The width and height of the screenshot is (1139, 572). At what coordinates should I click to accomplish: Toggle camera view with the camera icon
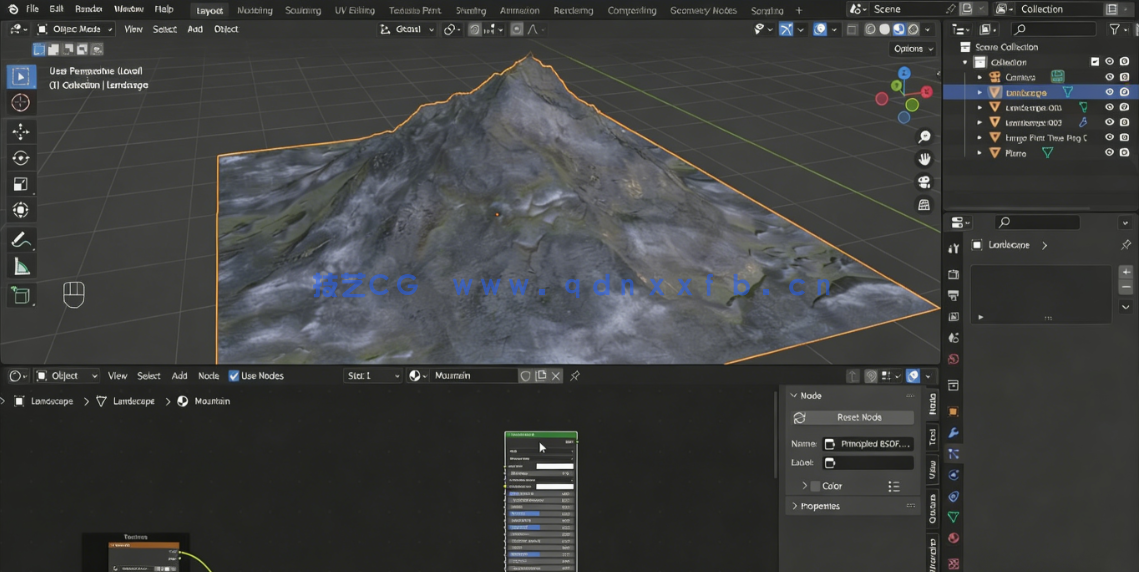[x=924, y=182]
